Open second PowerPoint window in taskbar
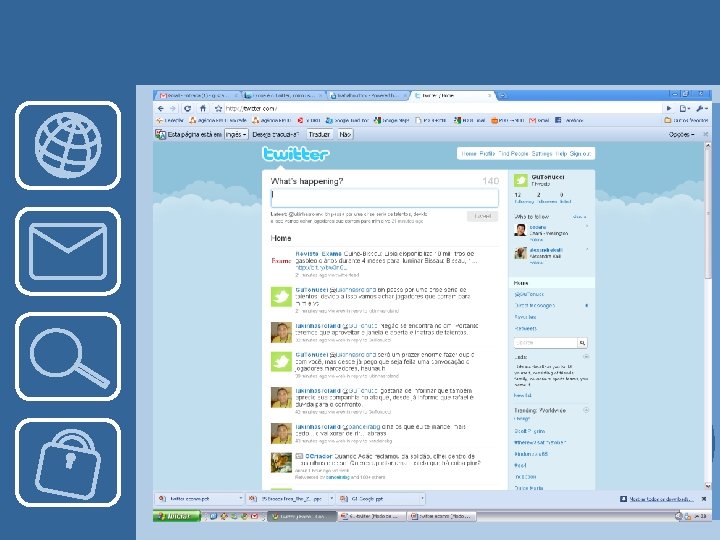 [441, 516]
